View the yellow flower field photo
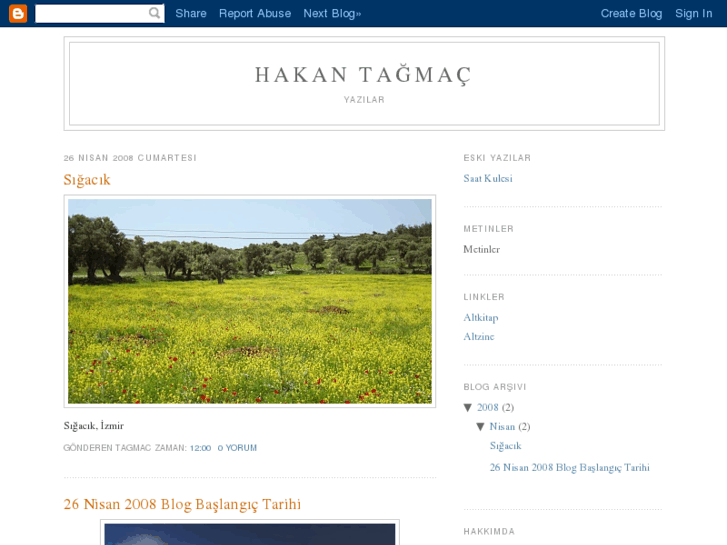This screenshot has height=545, width=727. [249, 301]
